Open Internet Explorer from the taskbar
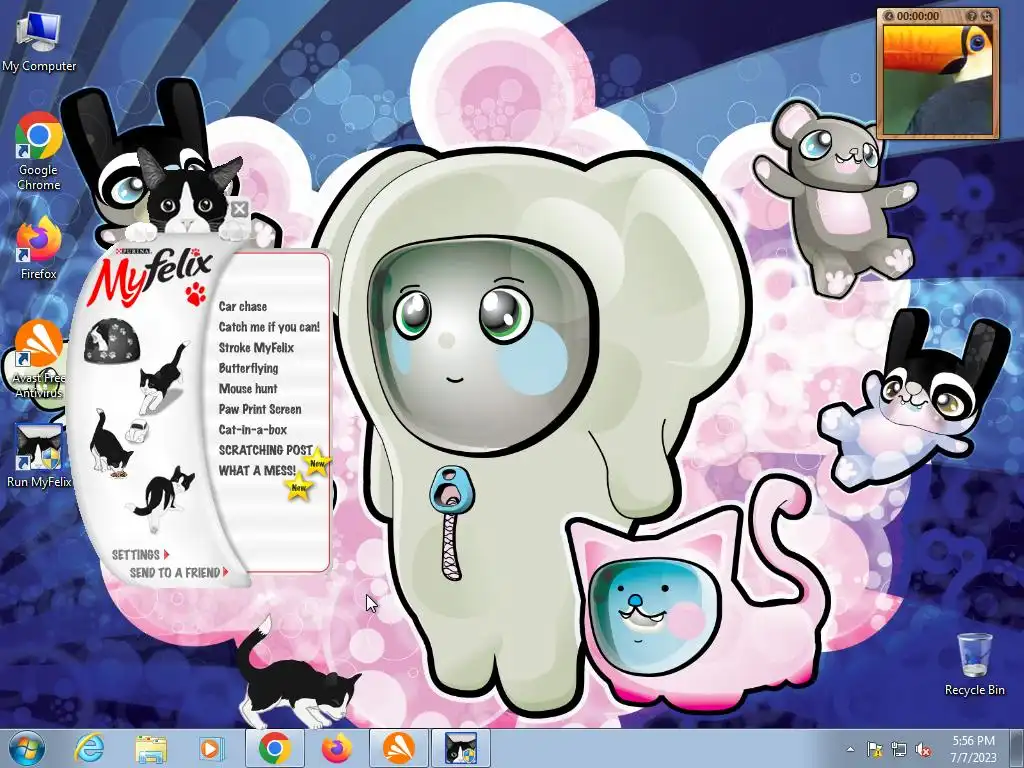This screenshot has height=768, width=1024. 89,748
